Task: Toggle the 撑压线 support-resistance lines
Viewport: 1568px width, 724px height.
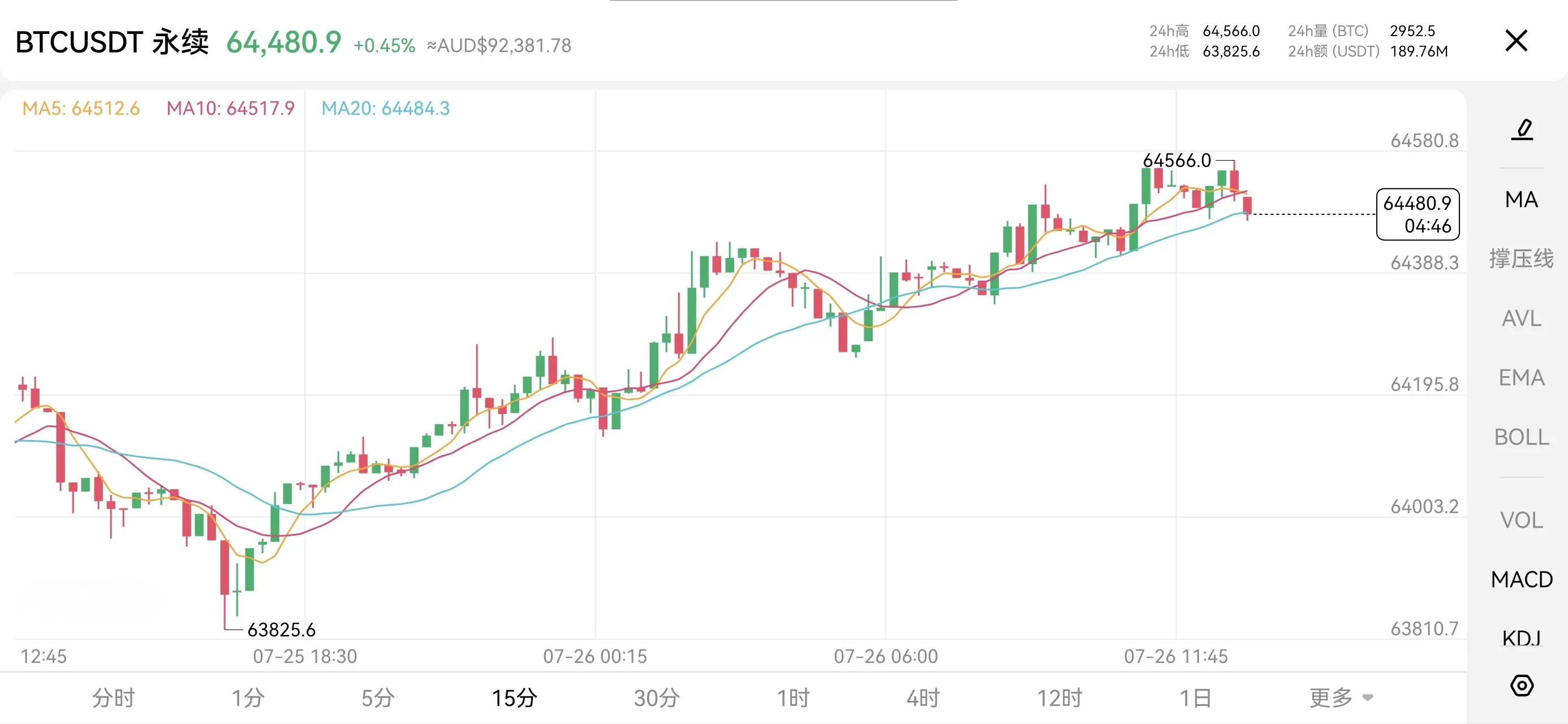Action: coord(1521,258)
